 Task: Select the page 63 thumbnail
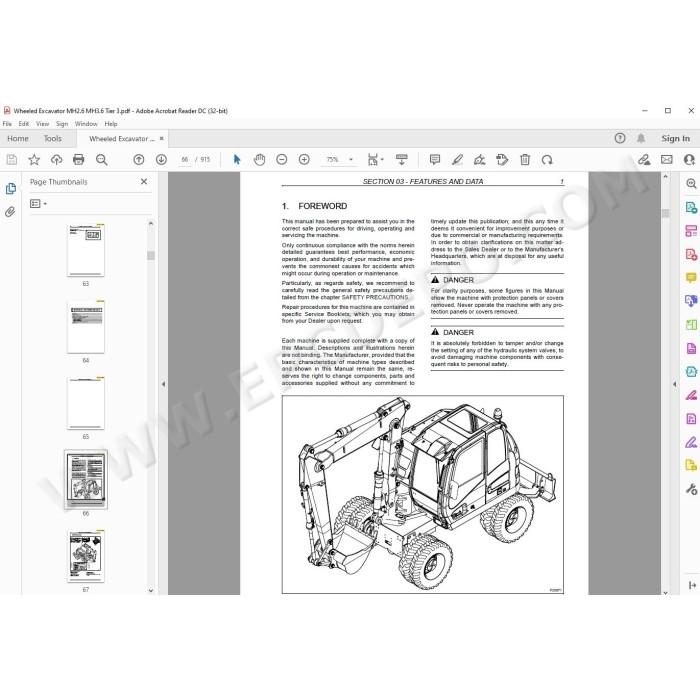click(x=86, y=250)
